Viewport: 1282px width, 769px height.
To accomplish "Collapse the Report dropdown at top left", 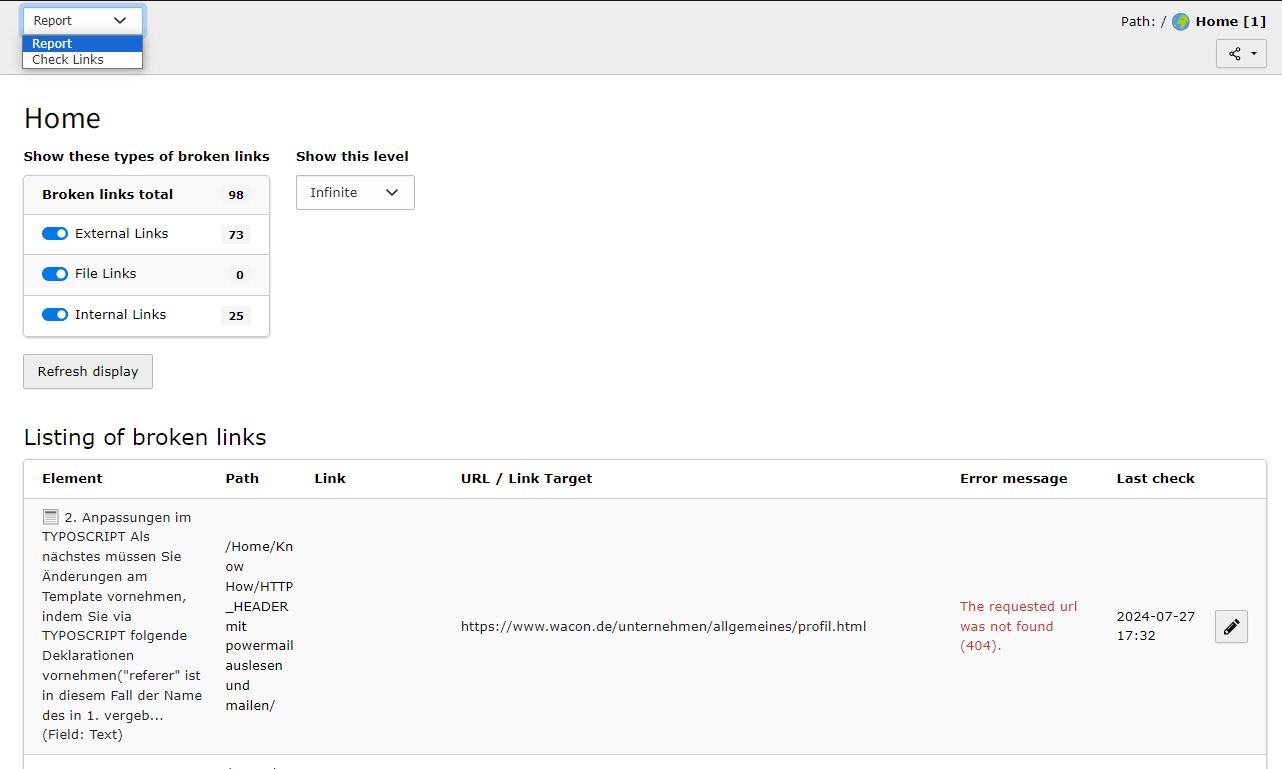I will 82,20.
